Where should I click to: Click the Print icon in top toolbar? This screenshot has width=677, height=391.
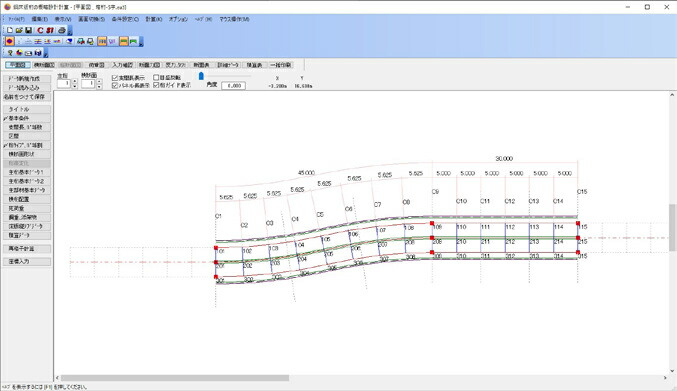click(x=62, y=30)
